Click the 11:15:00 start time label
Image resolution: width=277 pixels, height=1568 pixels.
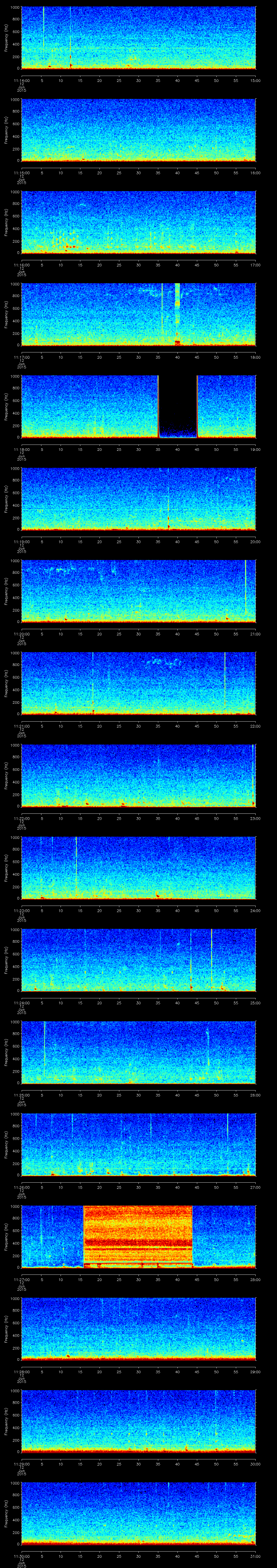(x=21, y=173)
